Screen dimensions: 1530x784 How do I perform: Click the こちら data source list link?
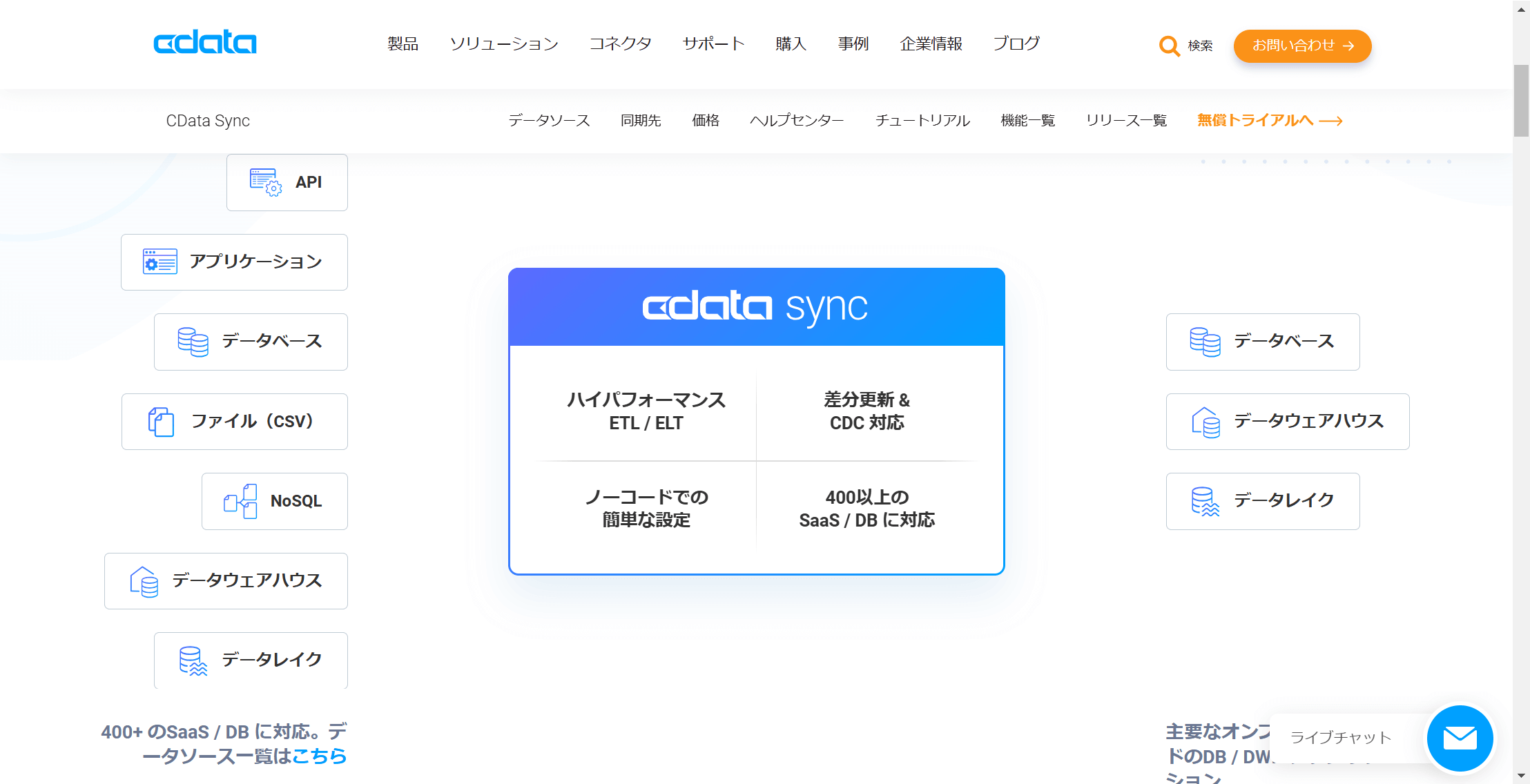(x=319, y=756)
